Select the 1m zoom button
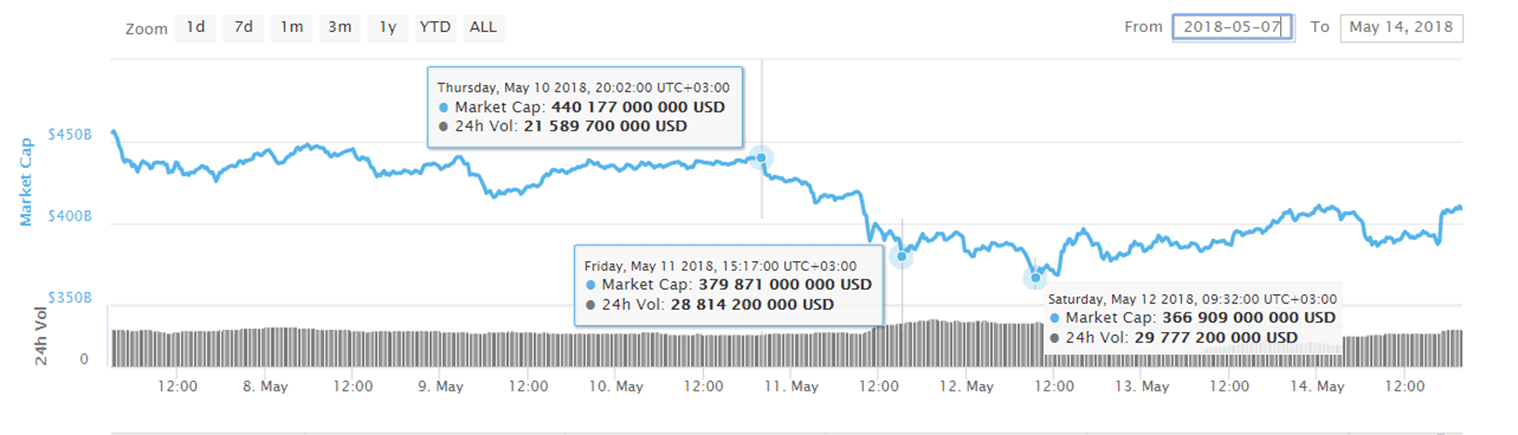 point(291,28)
